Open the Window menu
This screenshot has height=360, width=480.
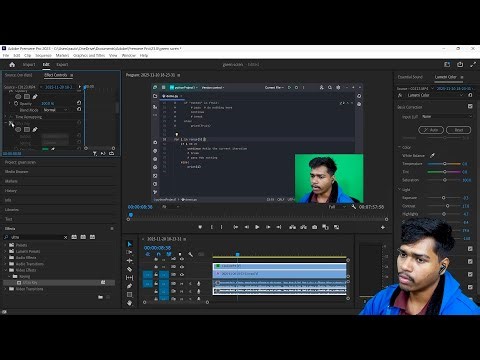tap(129, 55)
